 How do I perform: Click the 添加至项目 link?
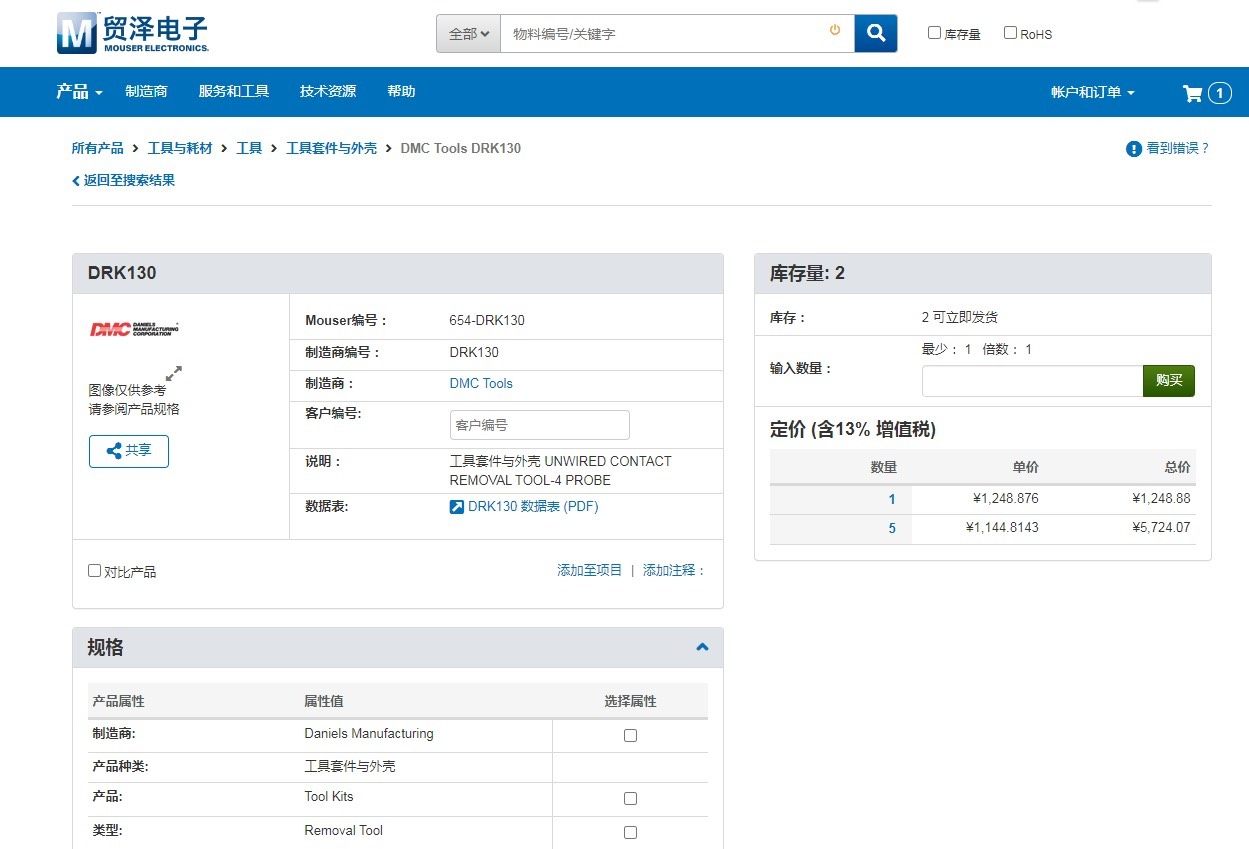[589, 570]
